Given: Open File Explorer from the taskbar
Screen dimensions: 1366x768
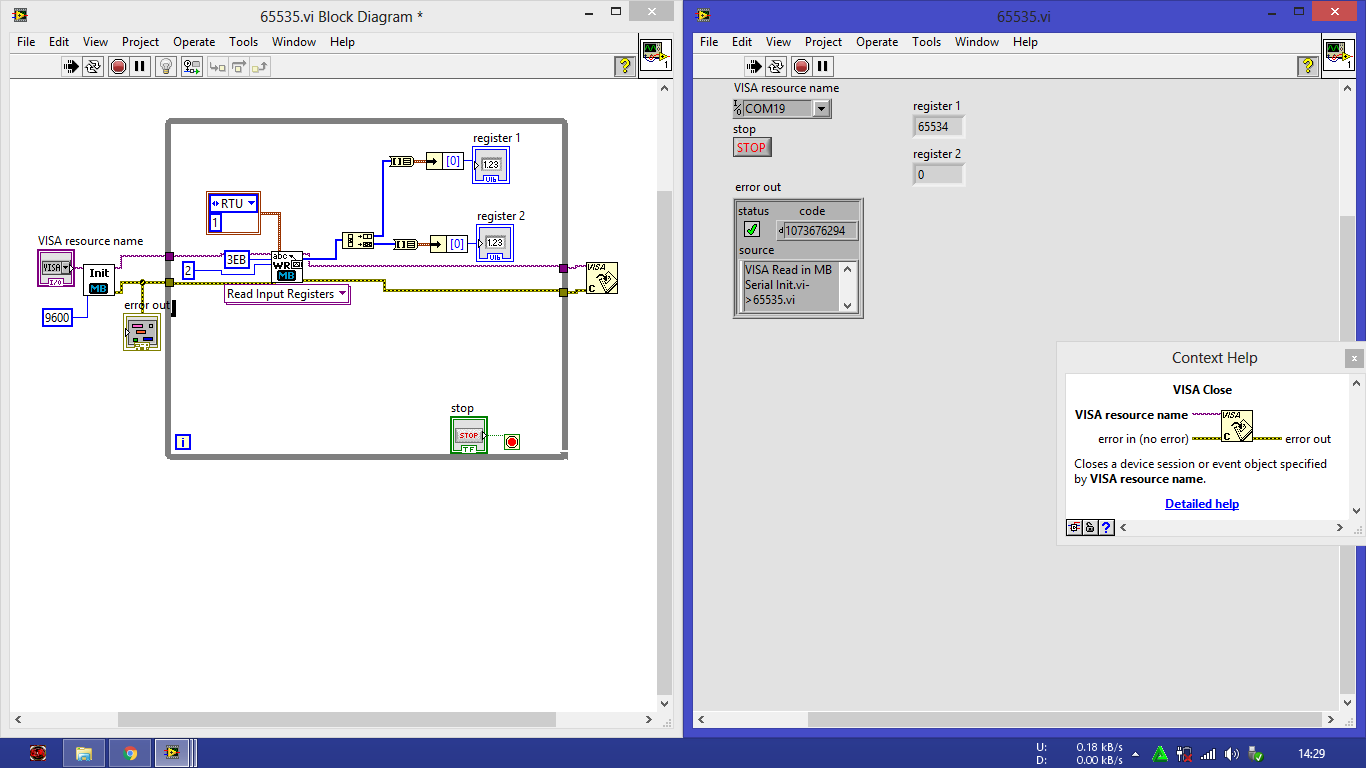Looking at the screenshot, I should tap(84, 753).
